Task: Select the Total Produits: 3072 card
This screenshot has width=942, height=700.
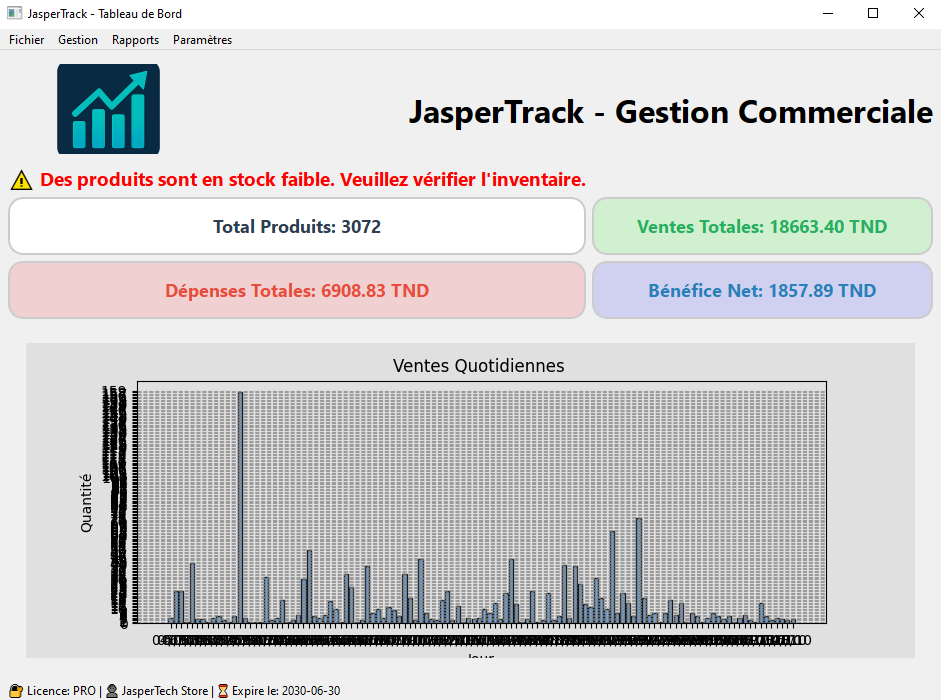Action: coord(297,227)
